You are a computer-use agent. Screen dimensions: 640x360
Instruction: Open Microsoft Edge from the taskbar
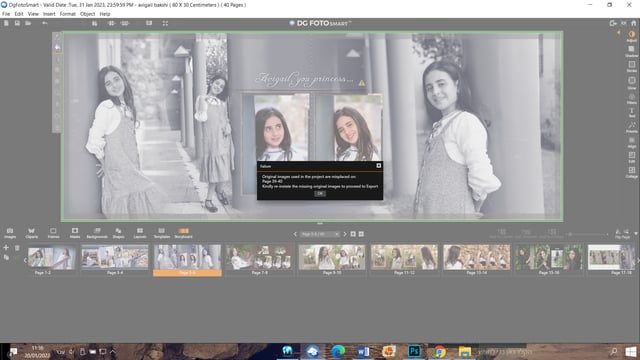click(338, 351)
